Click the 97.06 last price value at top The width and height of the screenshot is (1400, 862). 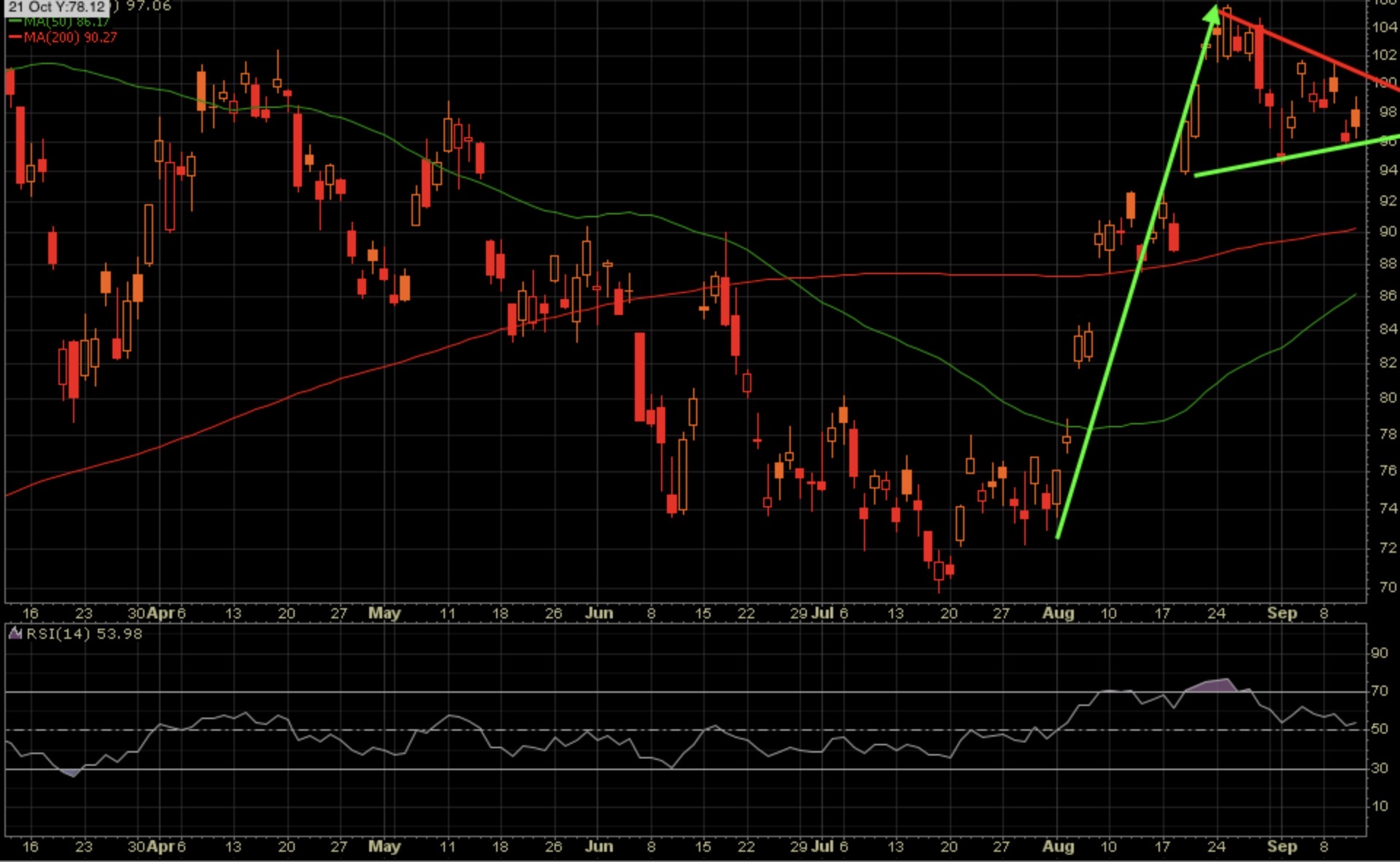pos(149,7)
